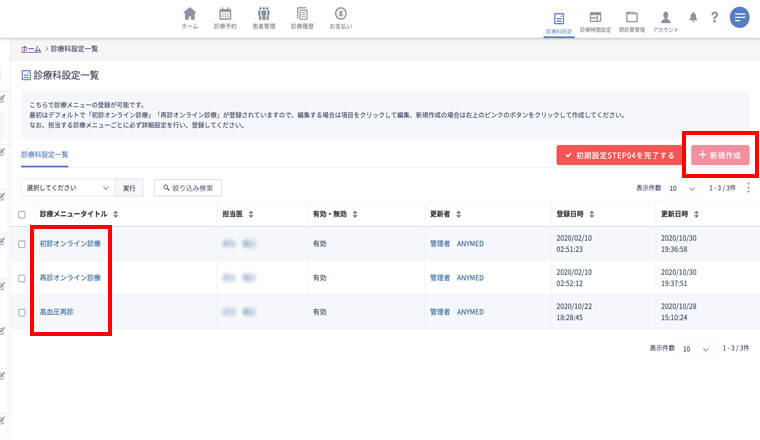Sort by 診療メニュータイトル arrows

coord(116,214)
